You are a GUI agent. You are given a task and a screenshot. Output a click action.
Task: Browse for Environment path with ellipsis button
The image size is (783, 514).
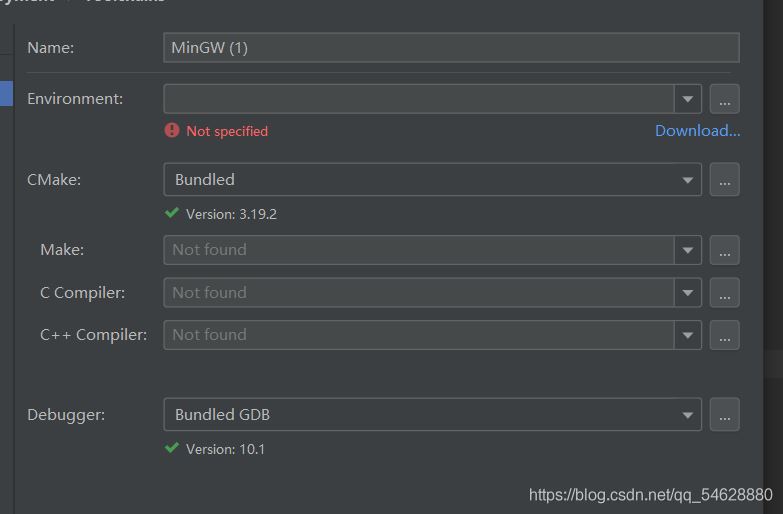click(x=724, y=99)
